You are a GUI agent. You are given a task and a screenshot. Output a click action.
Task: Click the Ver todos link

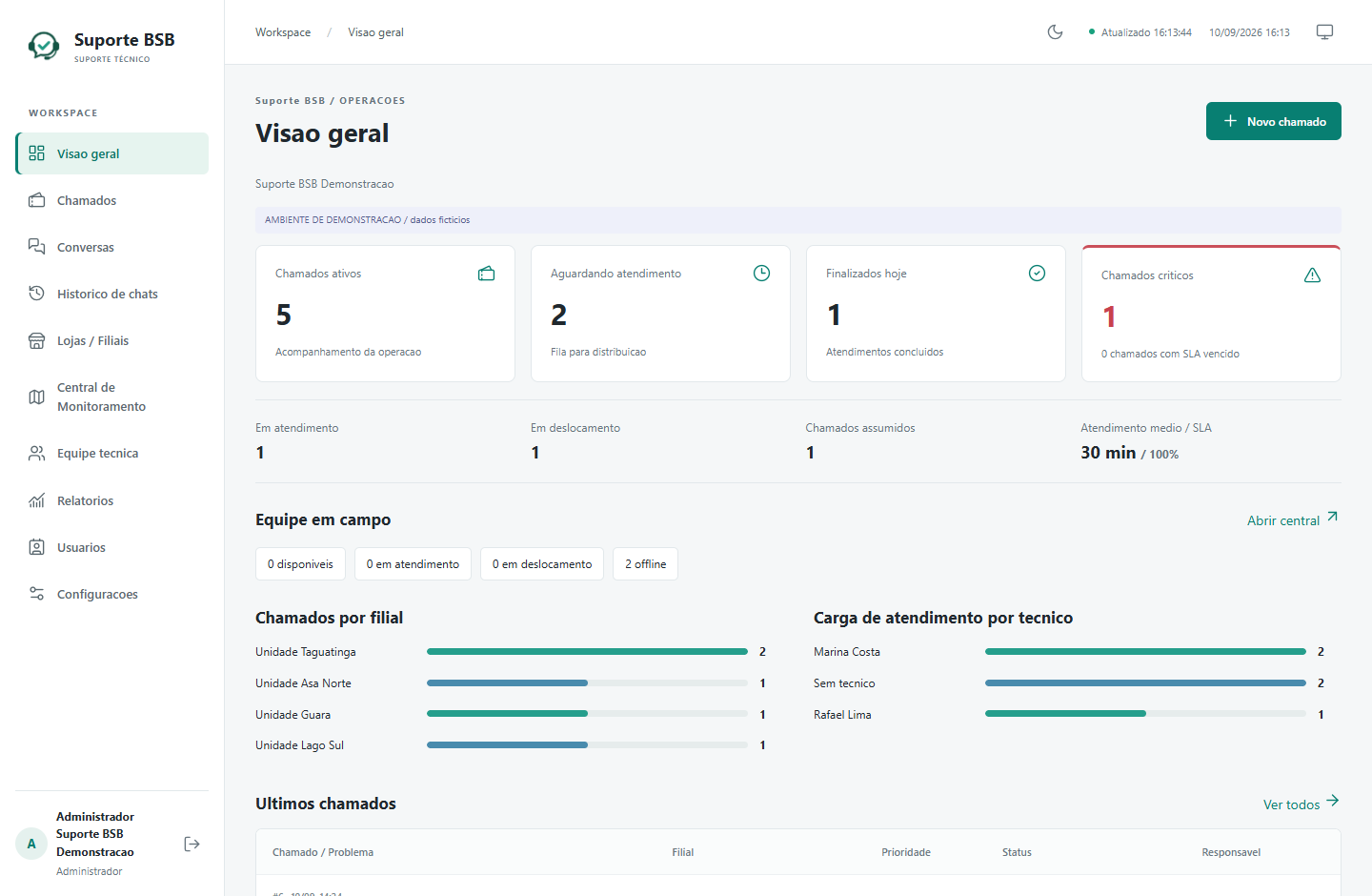(1301, 804)
